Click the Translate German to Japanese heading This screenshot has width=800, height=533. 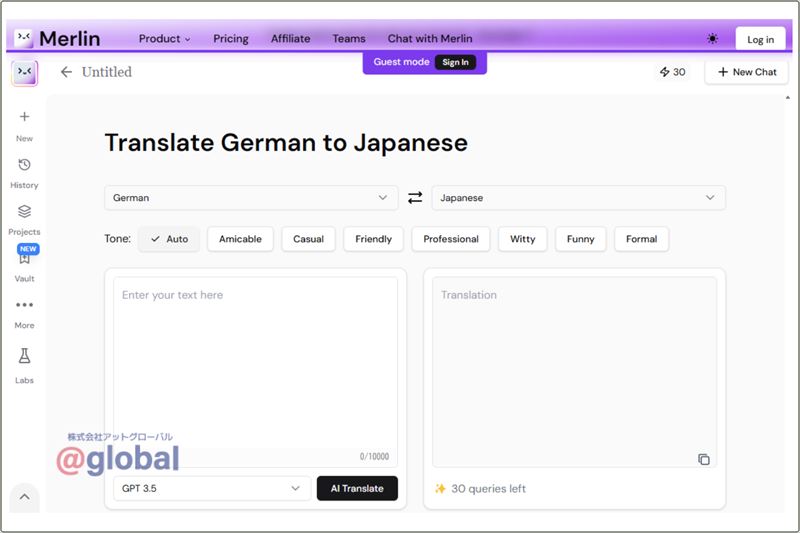tap(286, 142)
